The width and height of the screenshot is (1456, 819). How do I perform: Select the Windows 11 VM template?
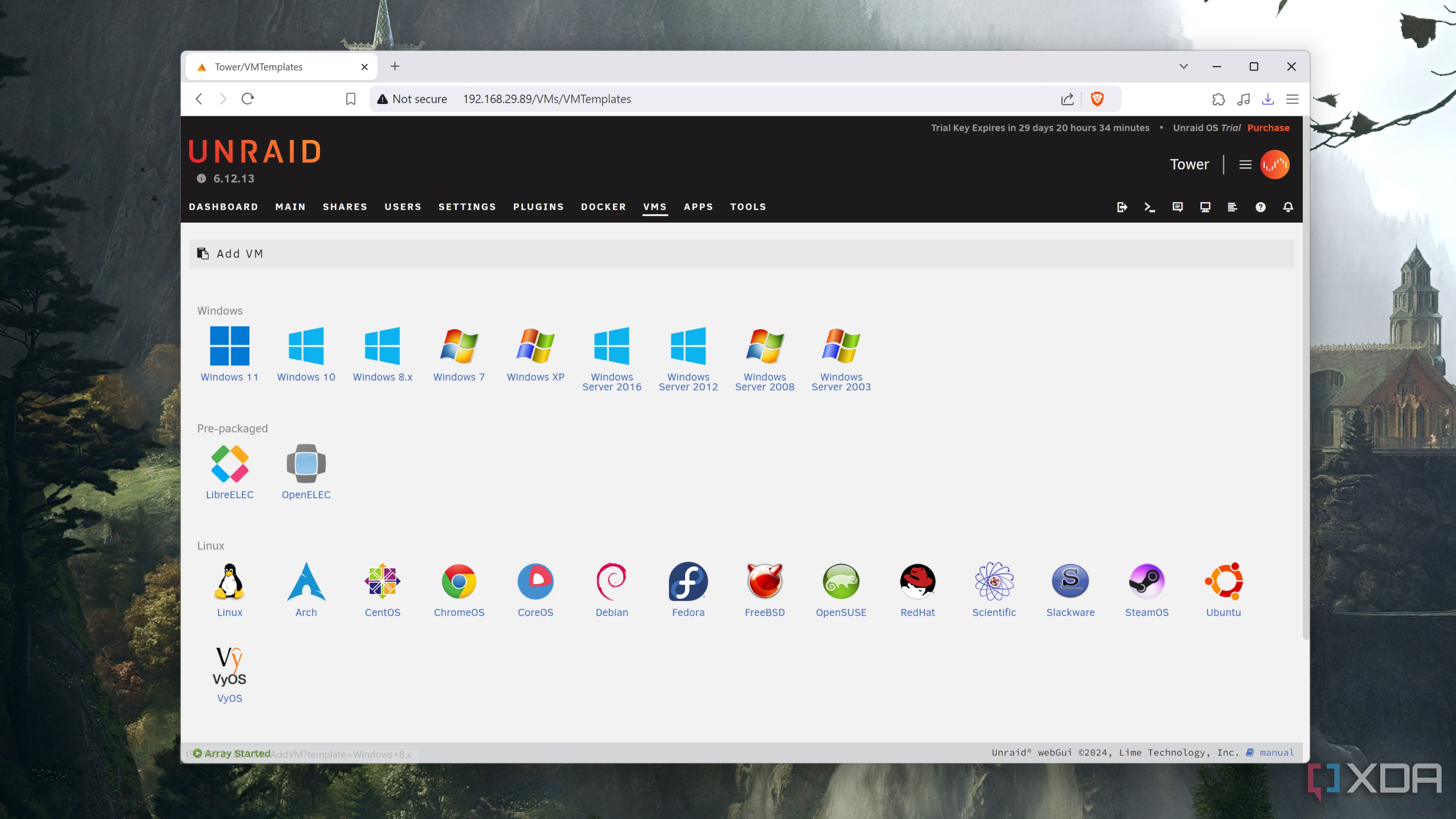tap(229, 346)
